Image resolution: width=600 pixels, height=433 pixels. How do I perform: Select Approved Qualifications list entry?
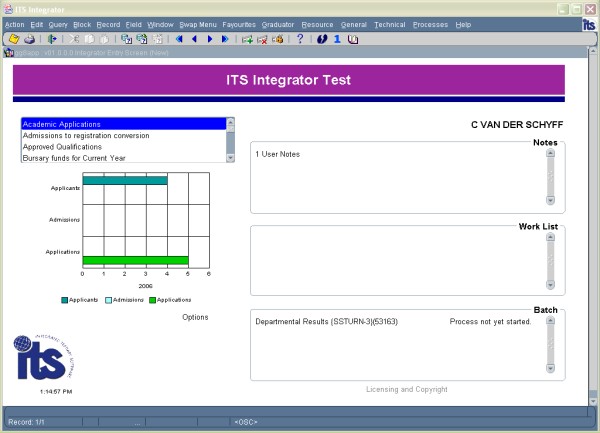tap(124, 147)
